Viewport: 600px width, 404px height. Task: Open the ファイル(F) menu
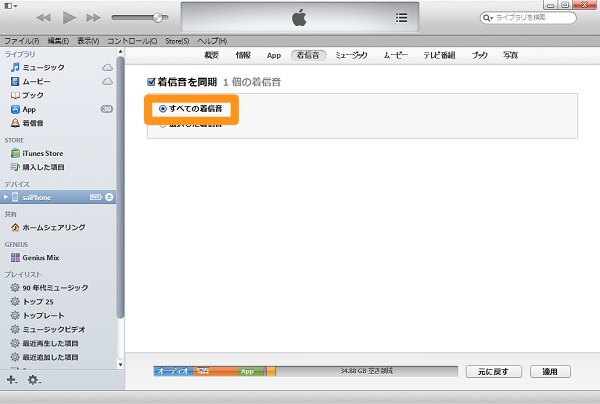click(21, 41)
